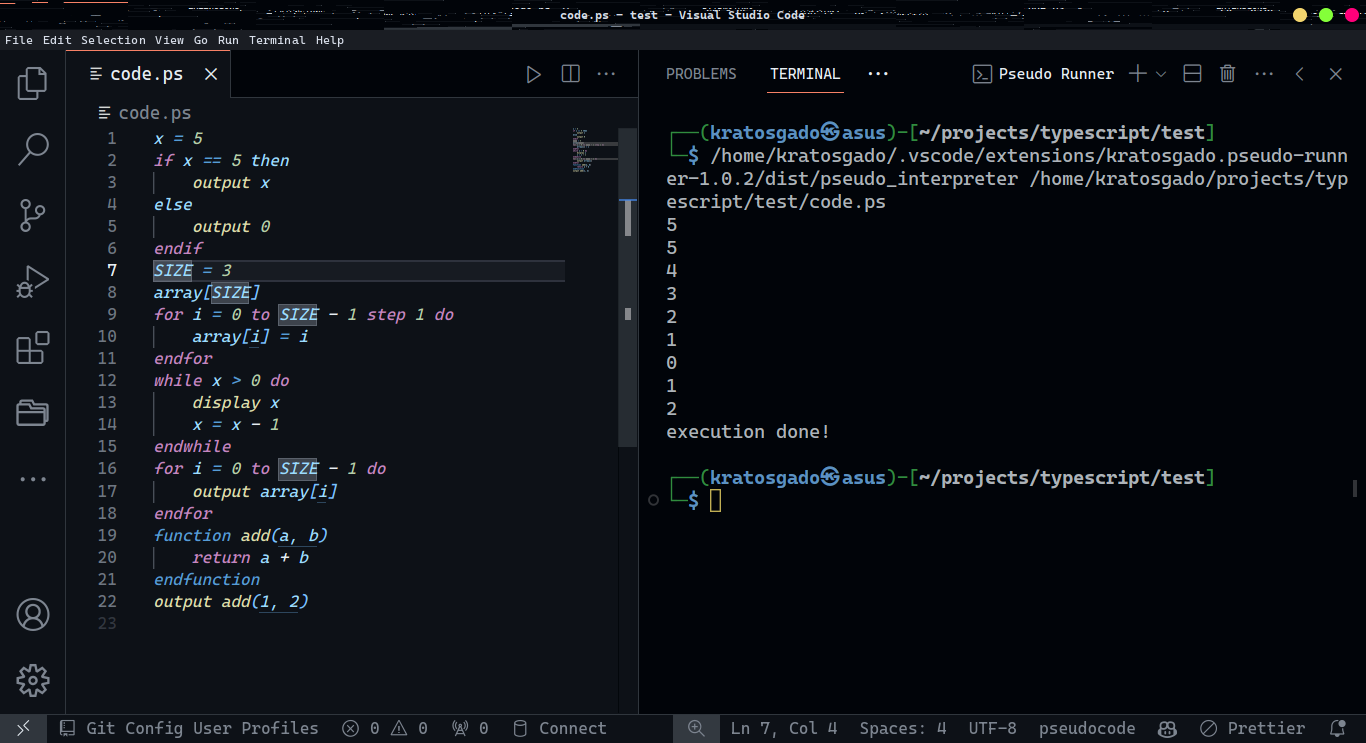Open the Run menu

pos(228,40)
